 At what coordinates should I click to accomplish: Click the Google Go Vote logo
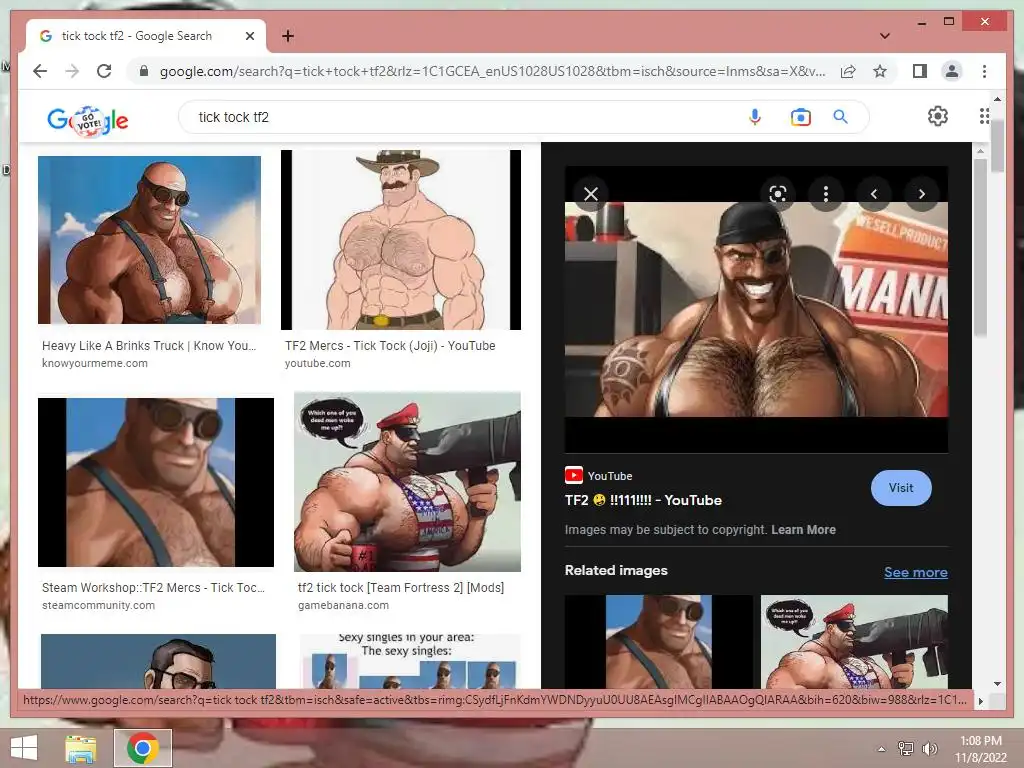tap(88, 120)
